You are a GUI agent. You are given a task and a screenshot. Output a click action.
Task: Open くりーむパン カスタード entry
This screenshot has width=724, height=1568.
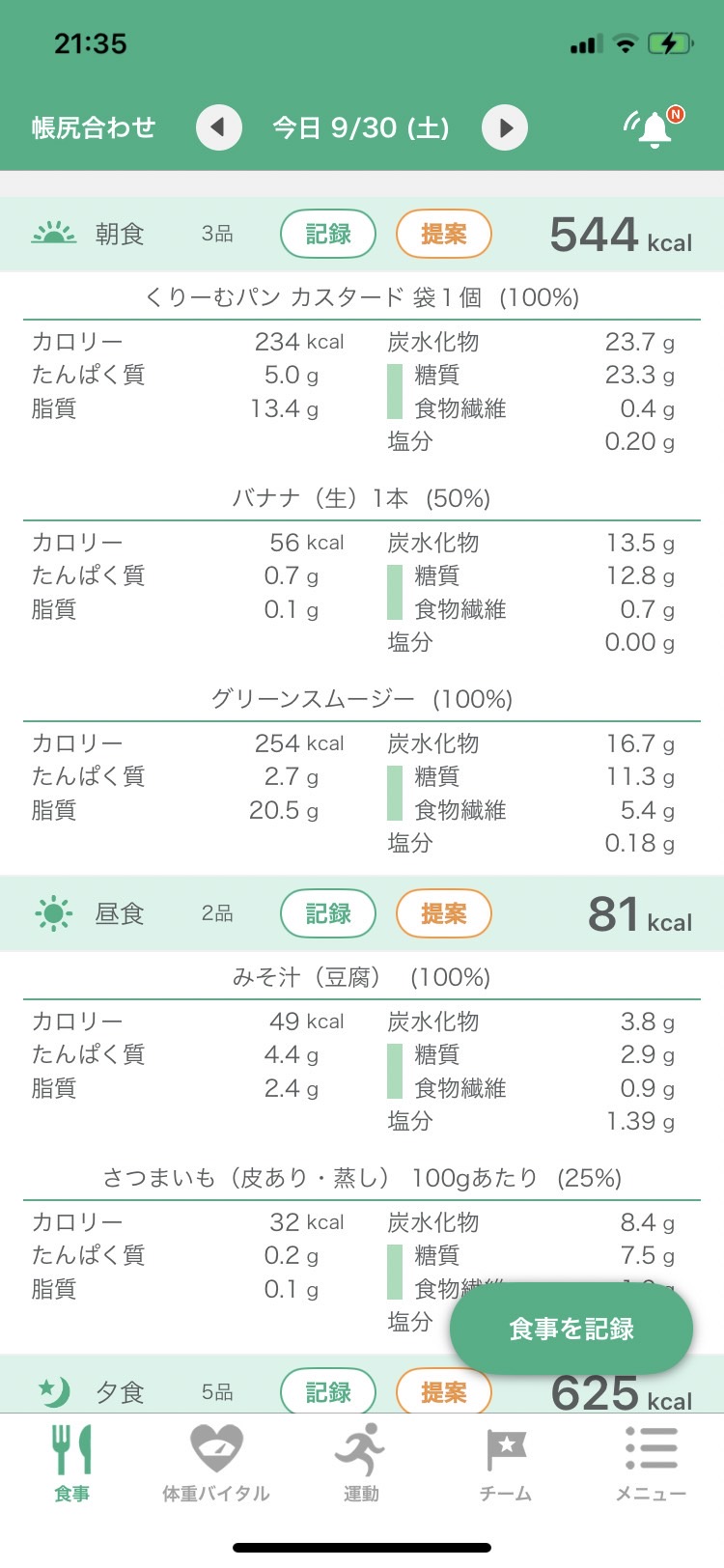click(362, 296)
